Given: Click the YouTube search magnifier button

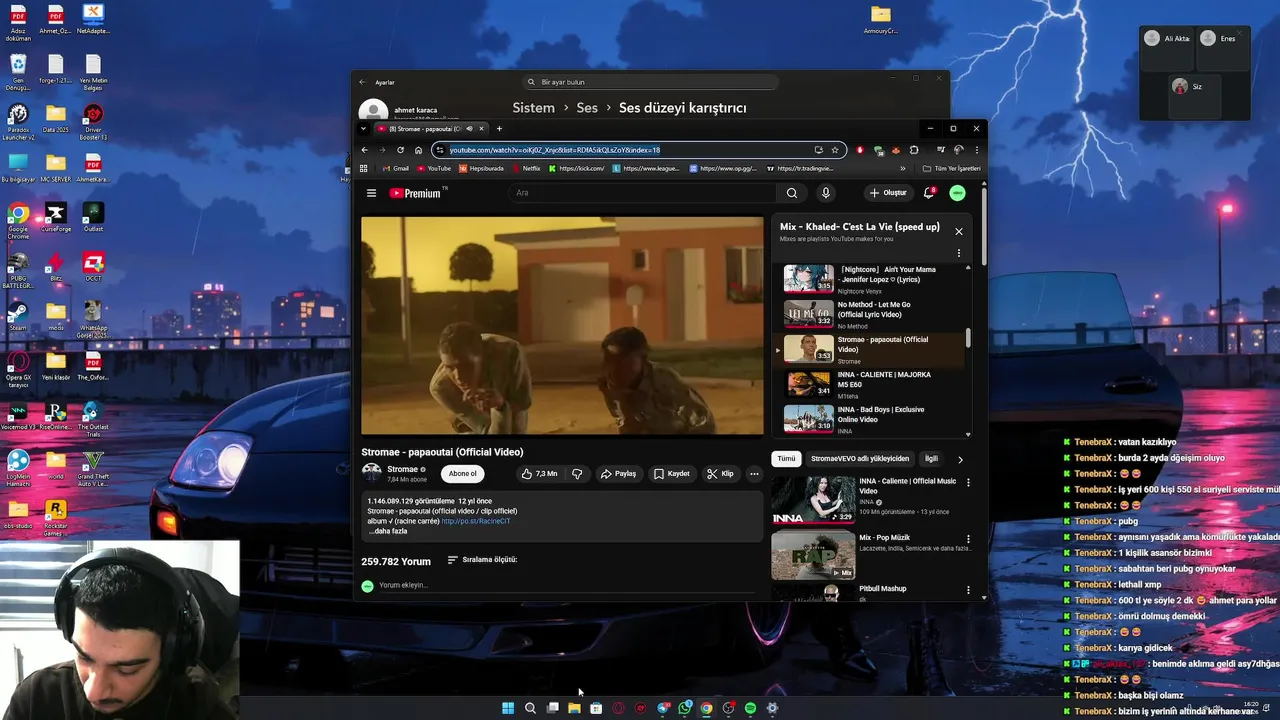Looking at the screenshot, I should pyautogui.click(x=791, y=193).
